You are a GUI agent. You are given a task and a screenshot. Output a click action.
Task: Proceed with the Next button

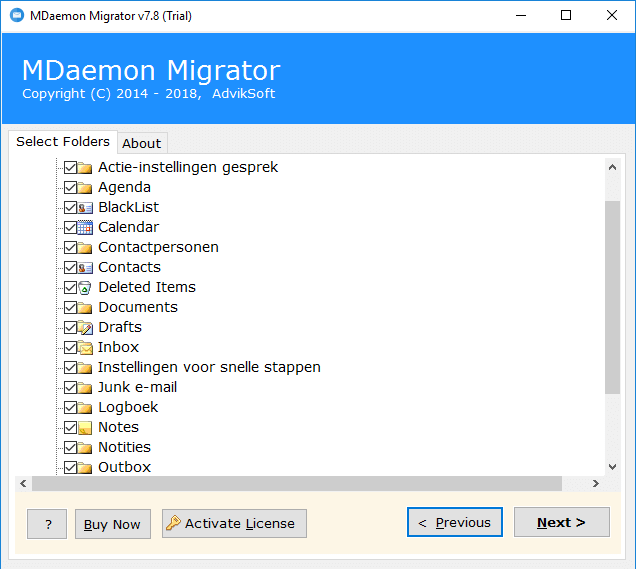562,522
